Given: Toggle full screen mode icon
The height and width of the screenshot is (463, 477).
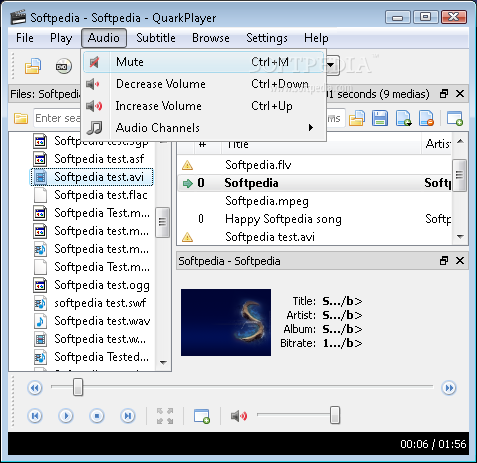Looking at the screenshot, I should [x=165, y=416].
